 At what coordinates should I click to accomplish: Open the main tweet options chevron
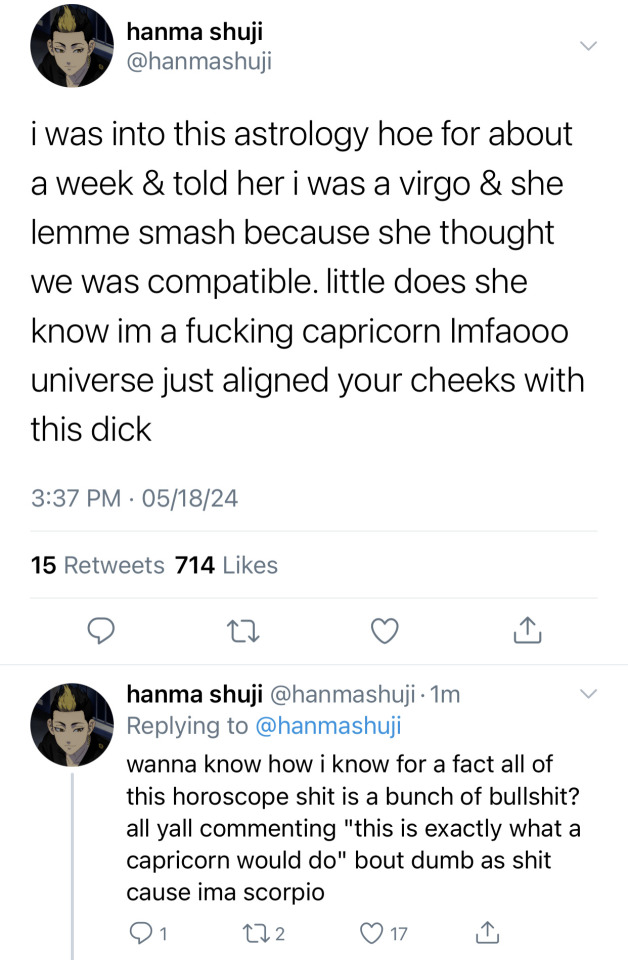pyautogui.click(x=589, y=47)
